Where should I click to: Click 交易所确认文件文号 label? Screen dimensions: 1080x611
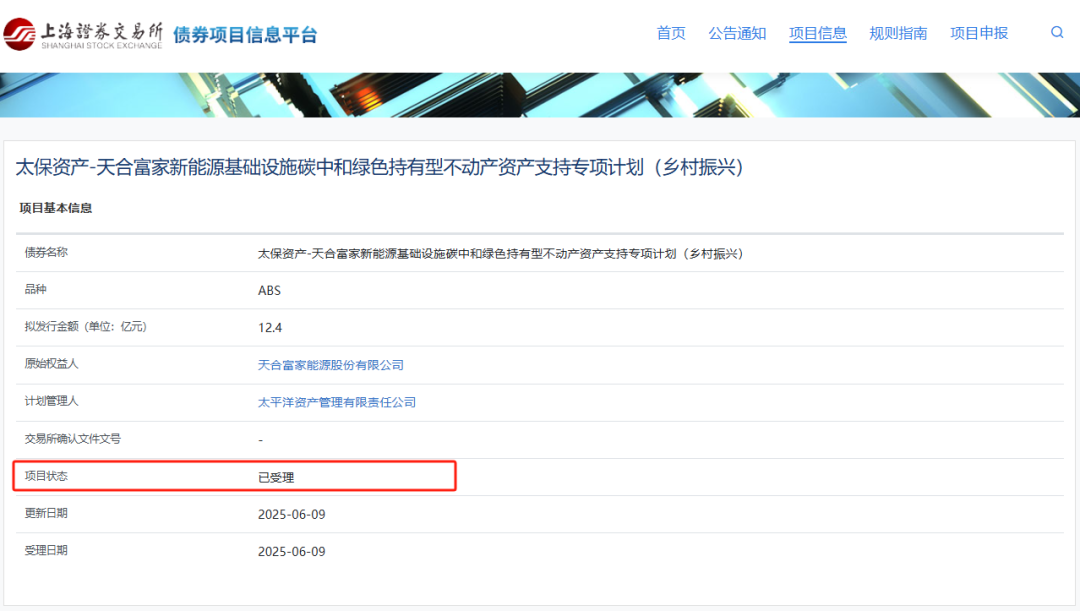(x=73, y=439)
